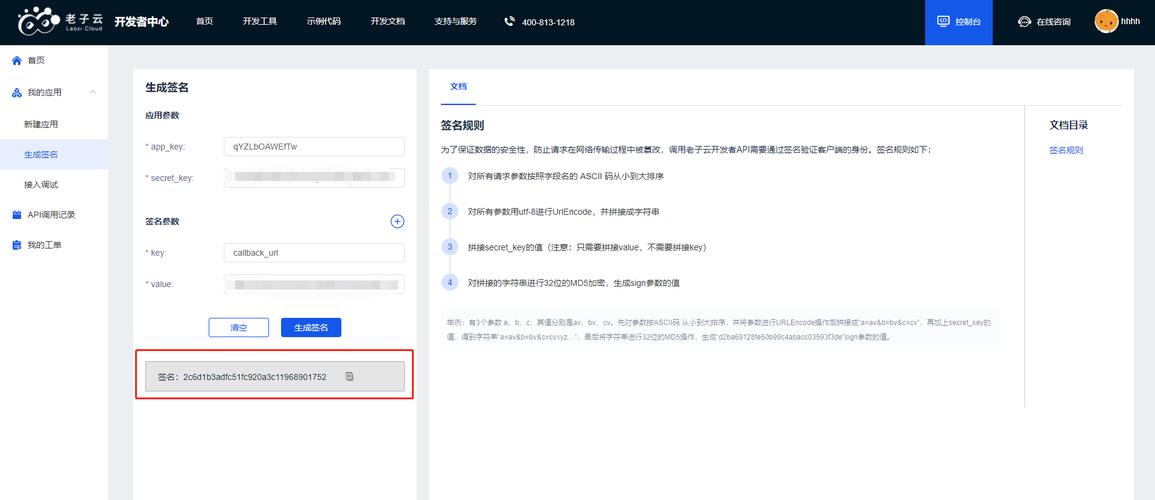The image size is (1155, 500).
Task: Click the 首页 label in the sidebar
Action: 36,60
